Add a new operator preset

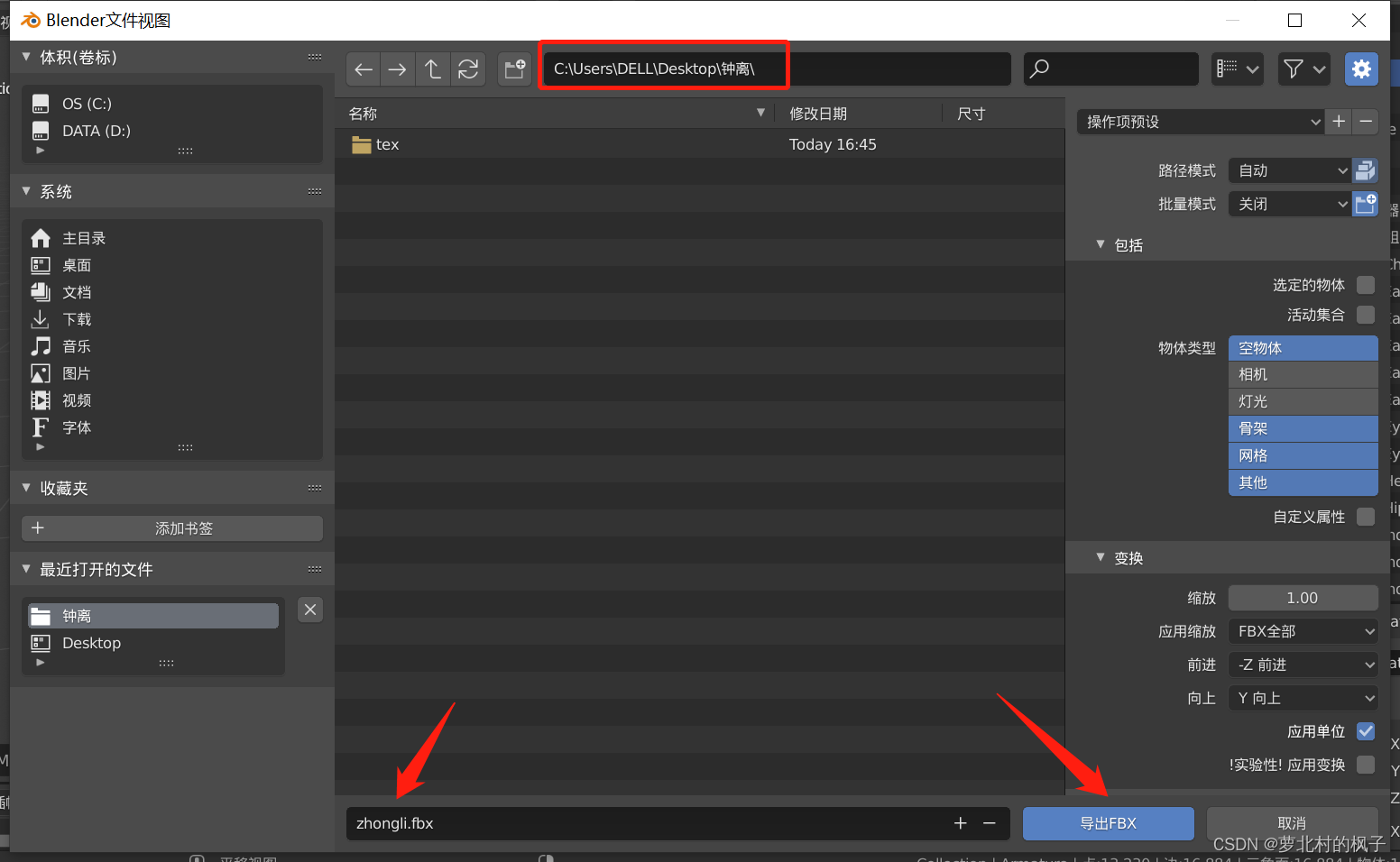1339,122
